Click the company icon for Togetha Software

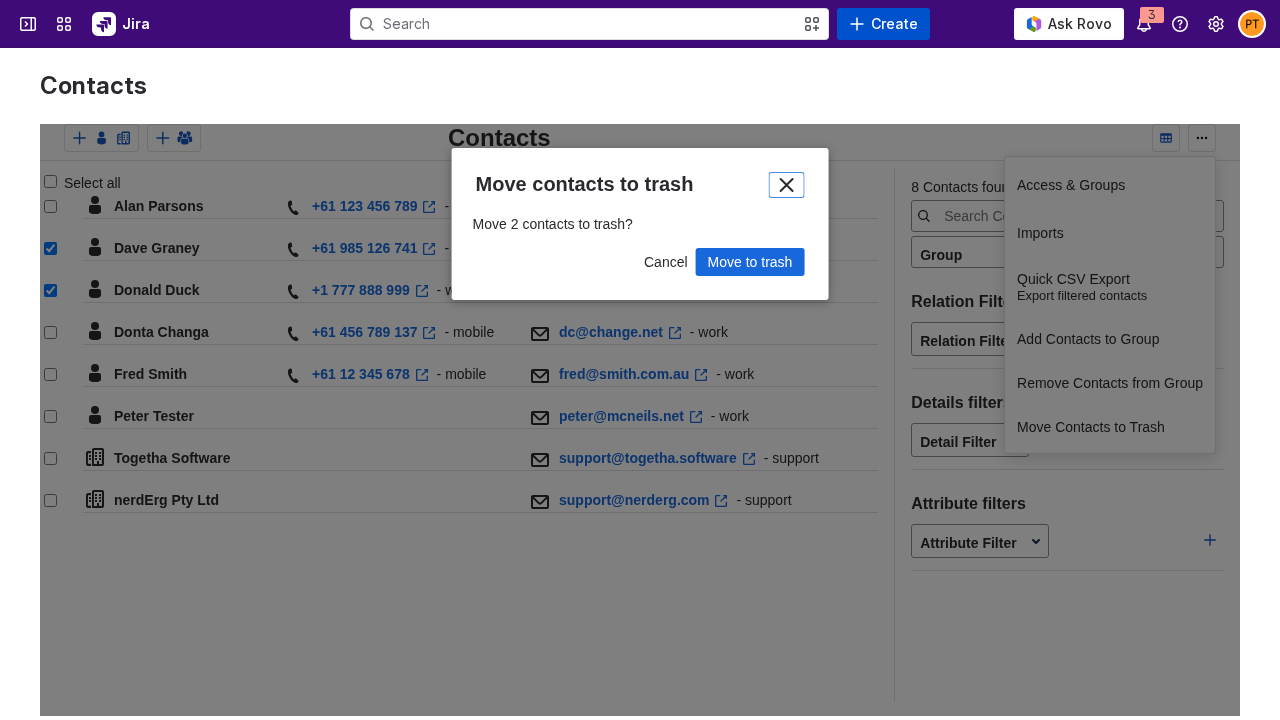(x=95, y=457)
